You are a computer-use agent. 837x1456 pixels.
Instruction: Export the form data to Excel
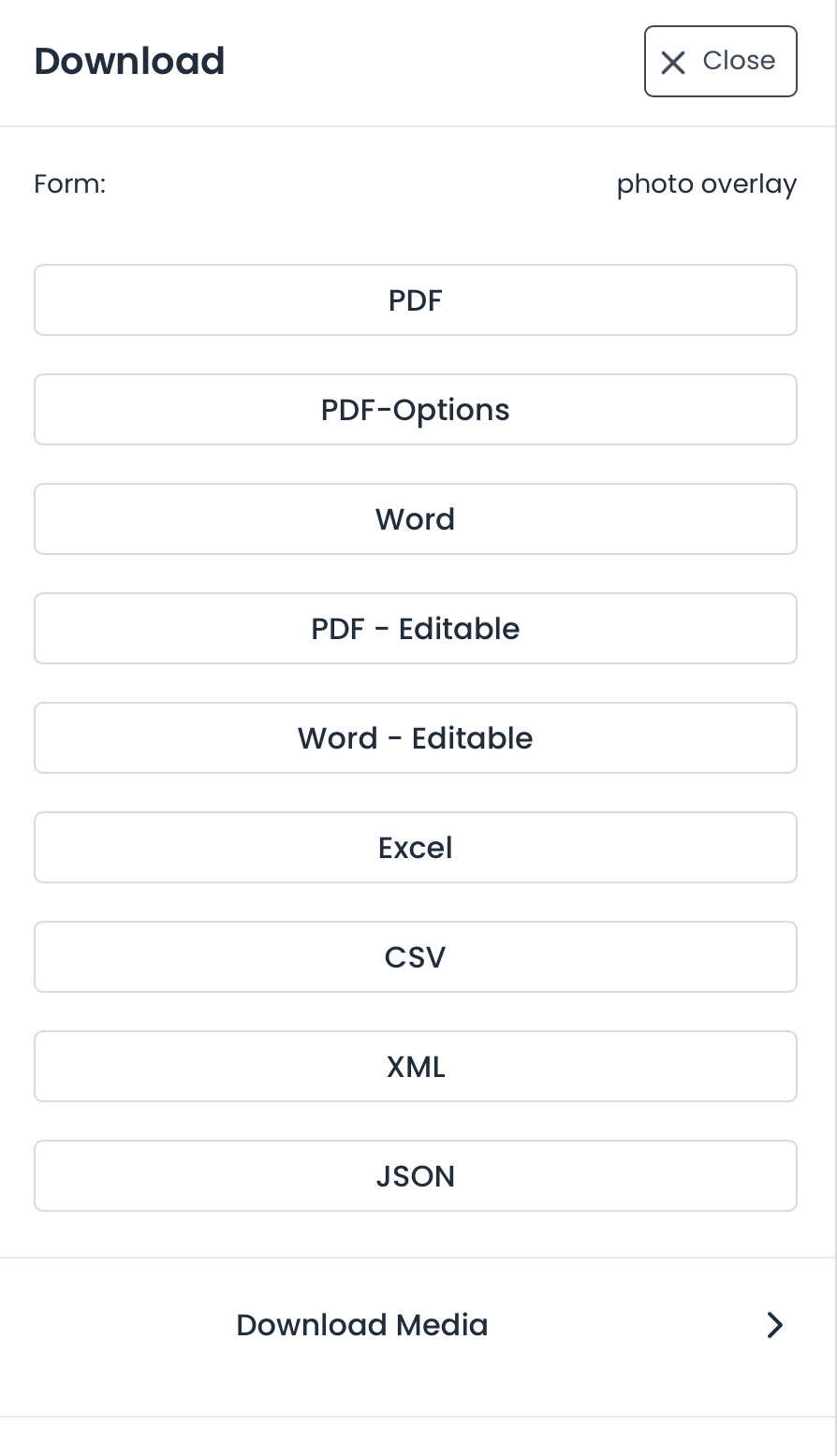416,847
